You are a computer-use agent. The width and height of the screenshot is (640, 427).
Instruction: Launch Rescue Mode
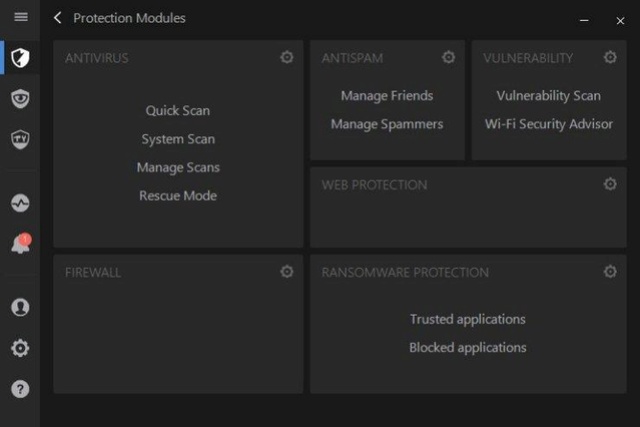click(x=178, y=196)
